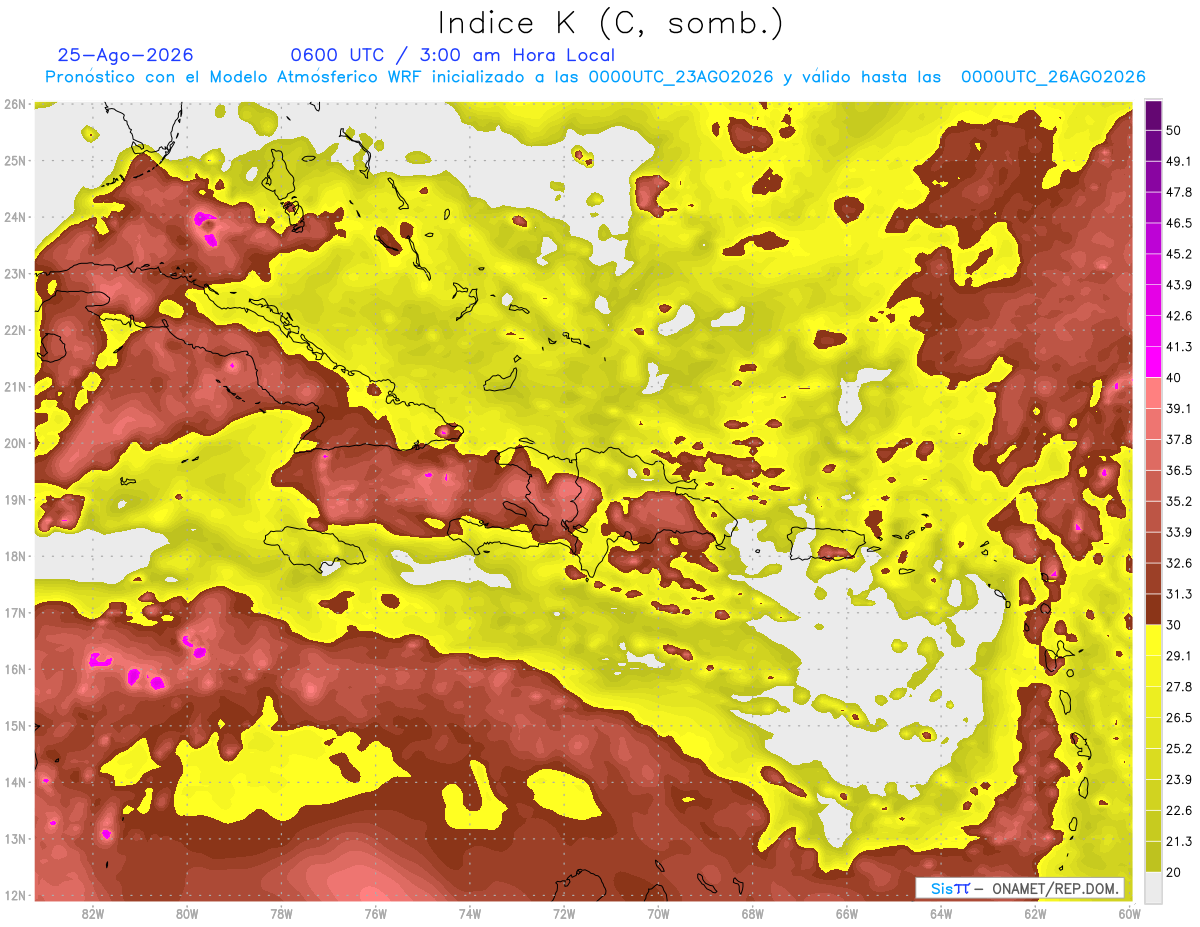Image resolution: width=1200 pixels, height=927 pixels.
Task: Click the color scale value "26.5"
Action: (1179, 717)
